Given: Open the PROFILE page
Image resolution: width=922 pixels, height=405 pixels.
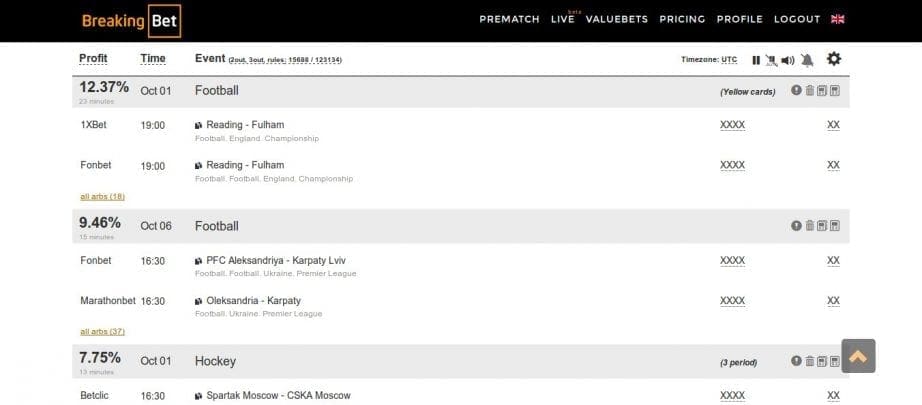Looking at the screenshot, I should [740, 19].
